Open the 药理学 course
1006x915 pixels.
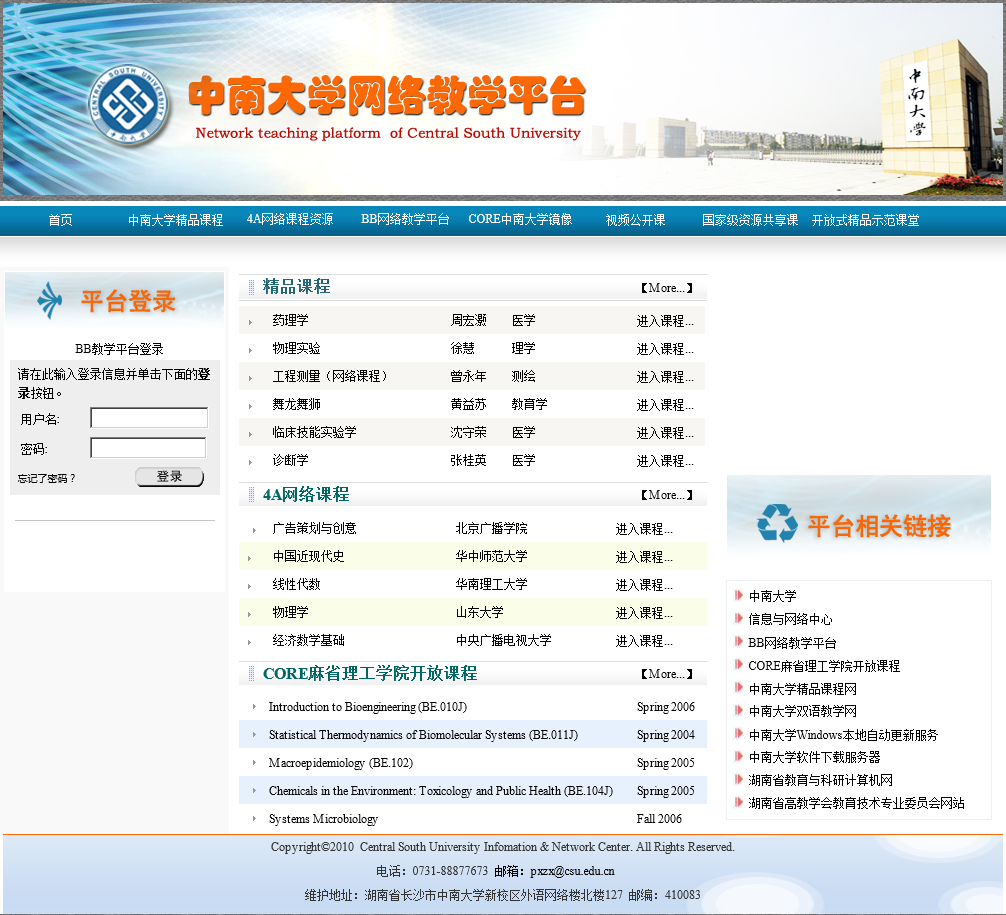[x=290, y=320]
